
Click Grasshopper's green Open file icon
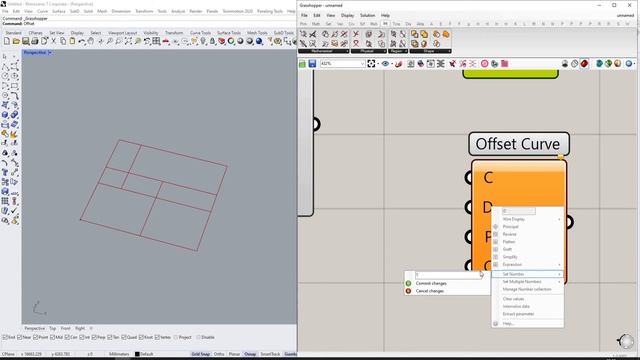[x=302, y=64]
